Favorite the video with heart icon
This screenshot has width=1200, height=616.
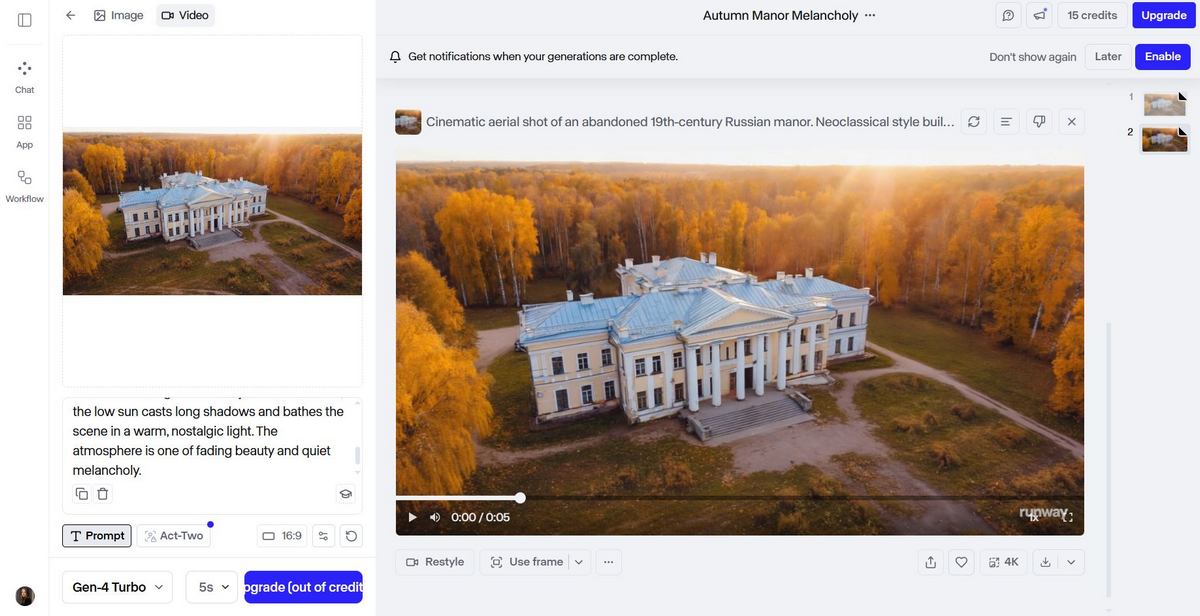pos(961,562)
